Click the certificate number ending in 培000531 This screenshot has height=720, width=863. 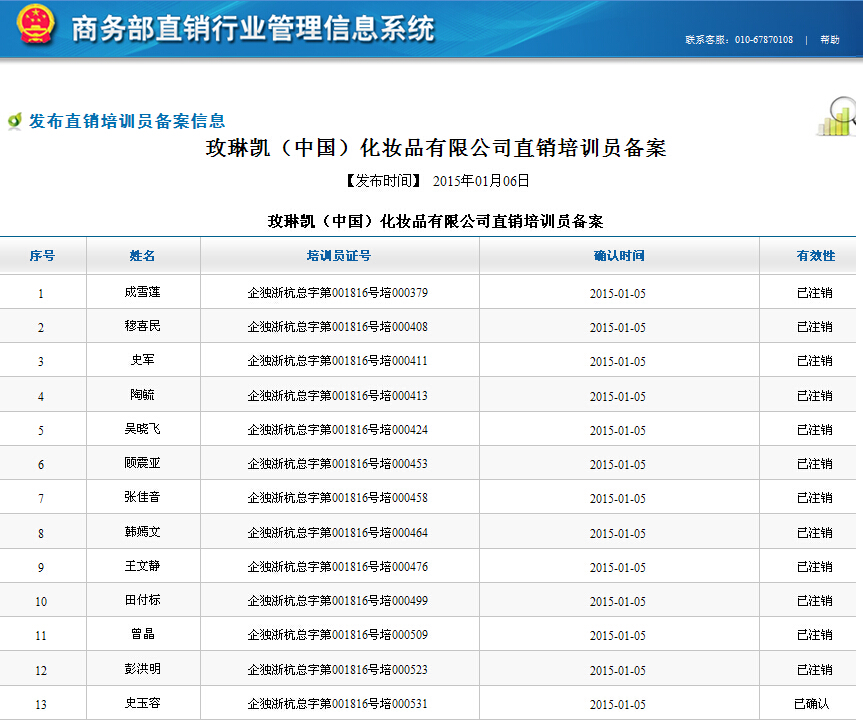(x=337, y=704)
